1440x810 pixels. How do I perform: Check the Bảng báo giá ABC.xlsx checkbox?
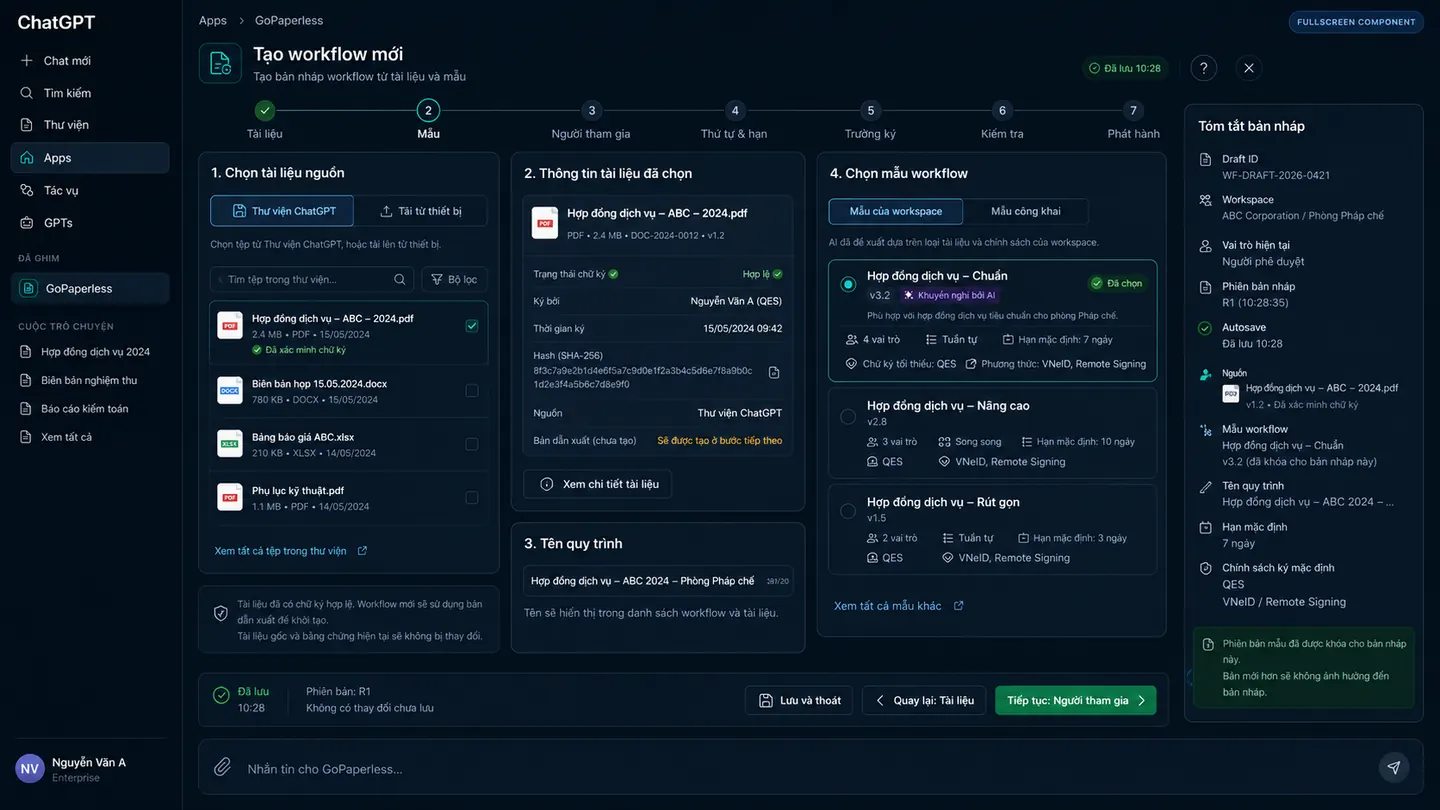[x=472, y=444]
